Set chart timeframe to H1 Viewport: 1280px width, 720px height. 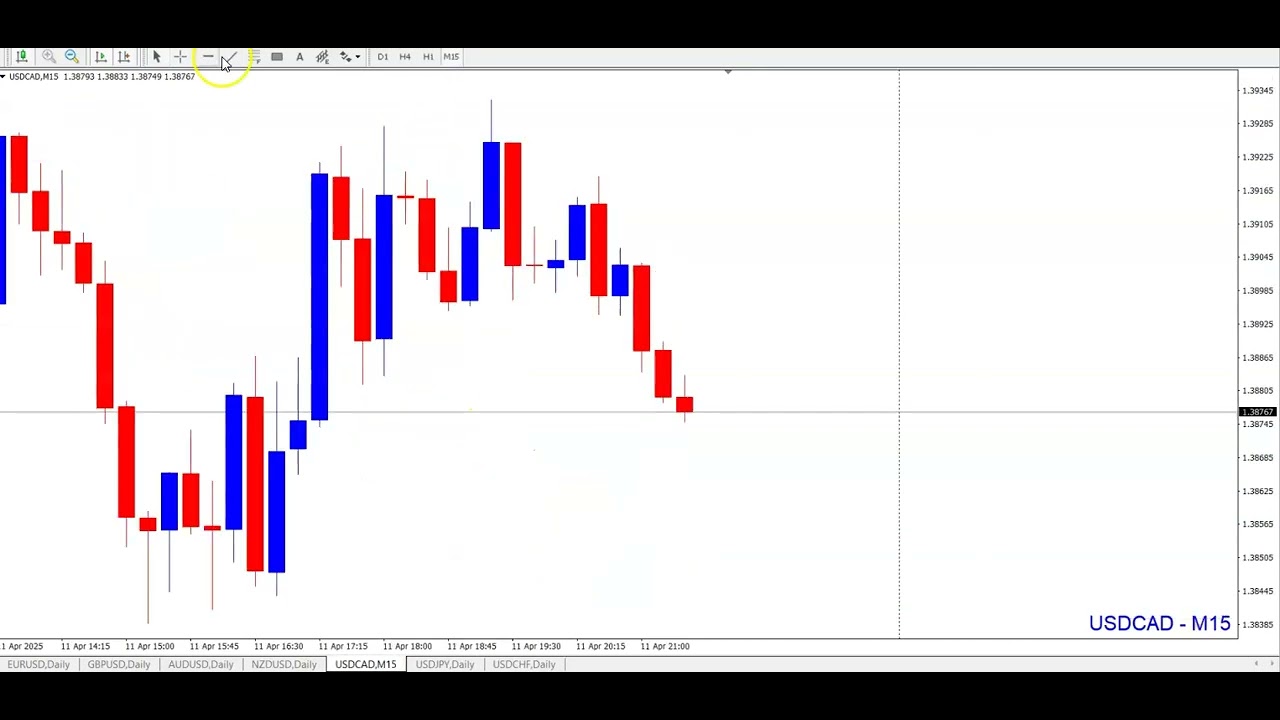coord(428,57)
